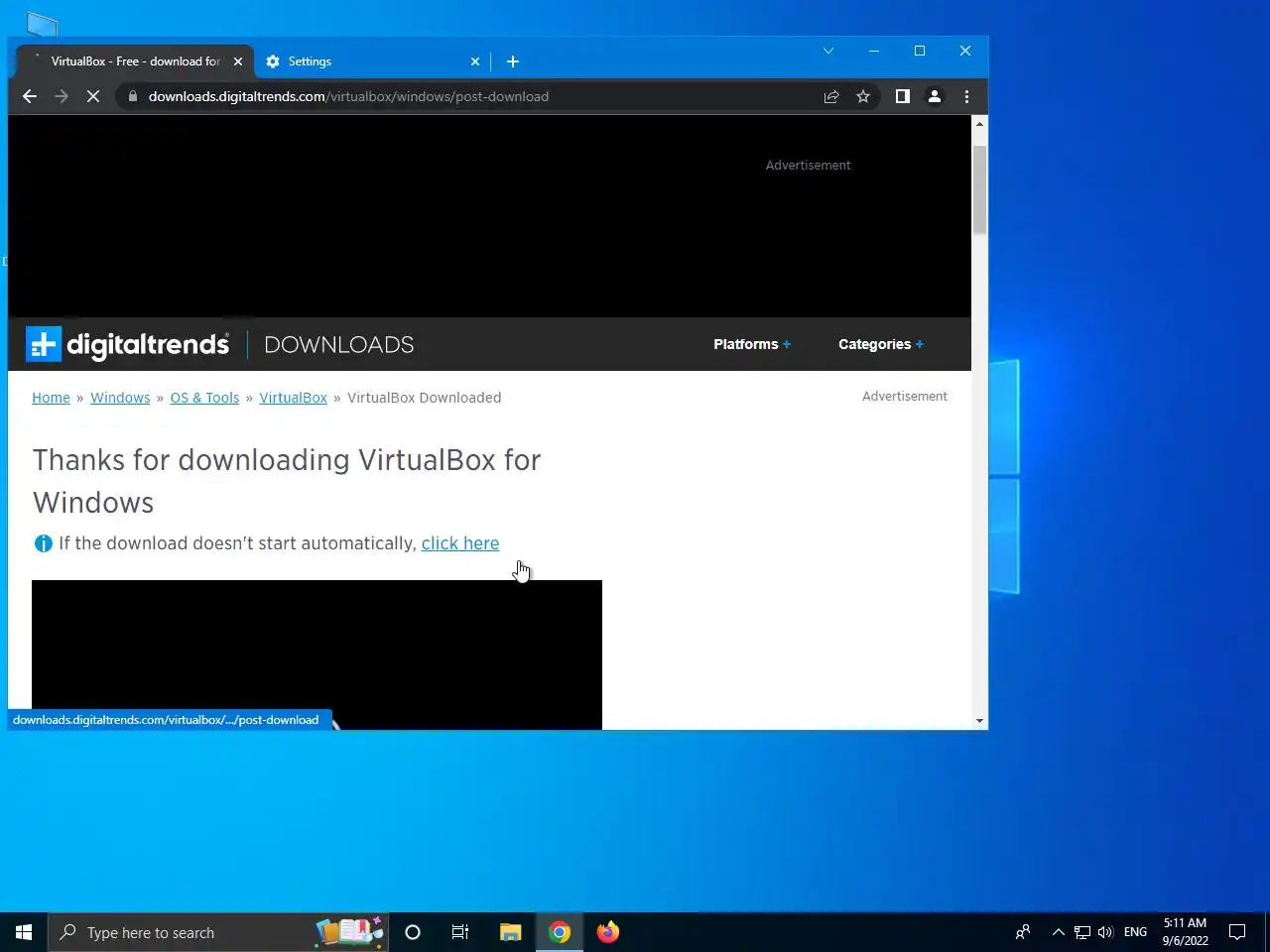Screen dimensions: 1270x952
Task: Open the VirtualBox breadcrumb link
Action: point(293,398)
